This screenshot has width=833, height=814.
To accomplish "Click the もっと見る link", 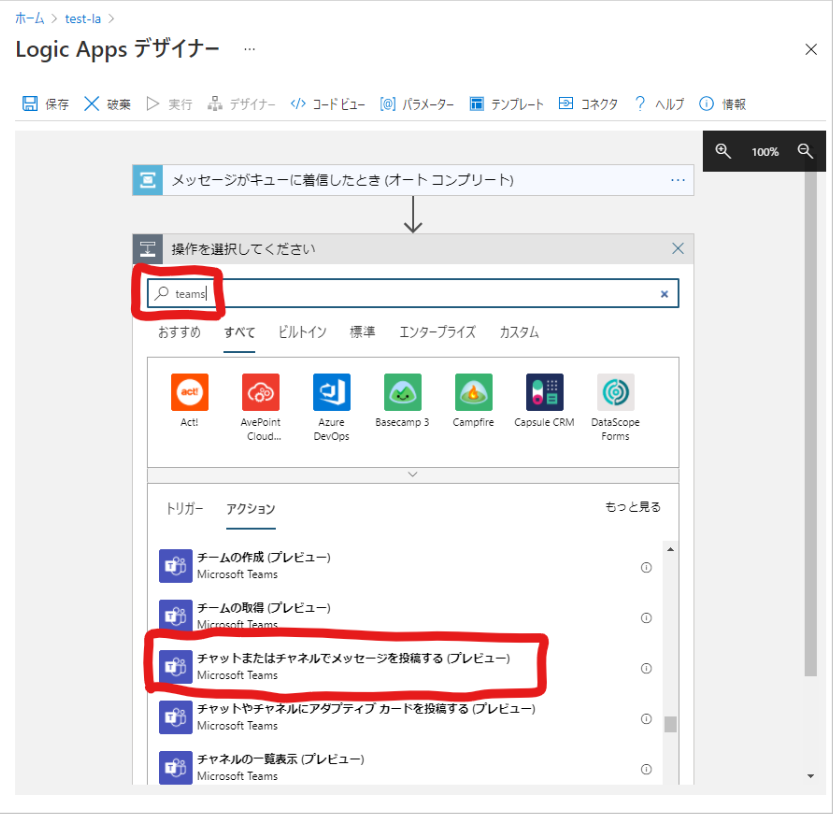I will (x=633, y=507).
